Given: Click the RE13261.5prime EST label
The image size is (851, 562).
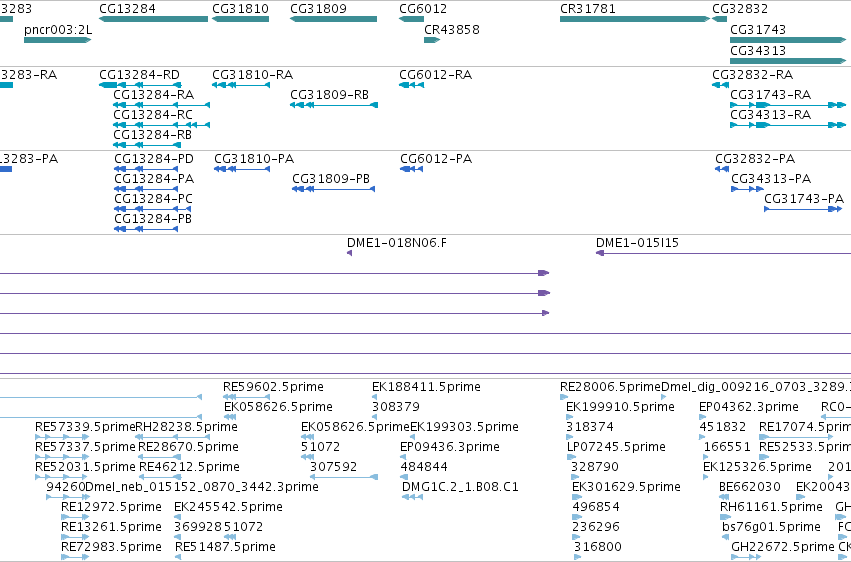Looking at the screenshot, I should 111,527.
